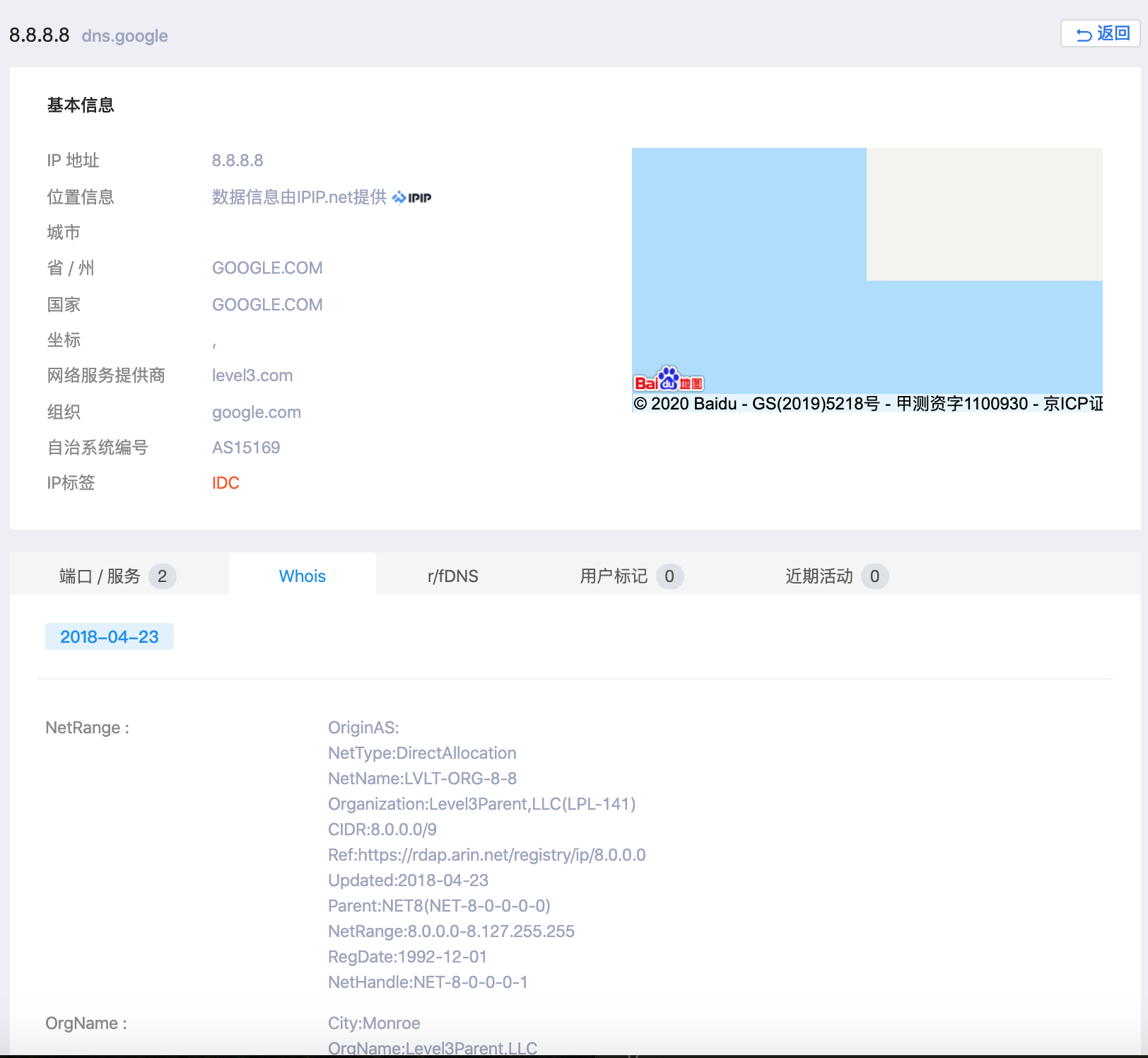Click the 8.8.8.8 page title
The height and width of the screenshot is (1058, 1148).
[40, 35]
